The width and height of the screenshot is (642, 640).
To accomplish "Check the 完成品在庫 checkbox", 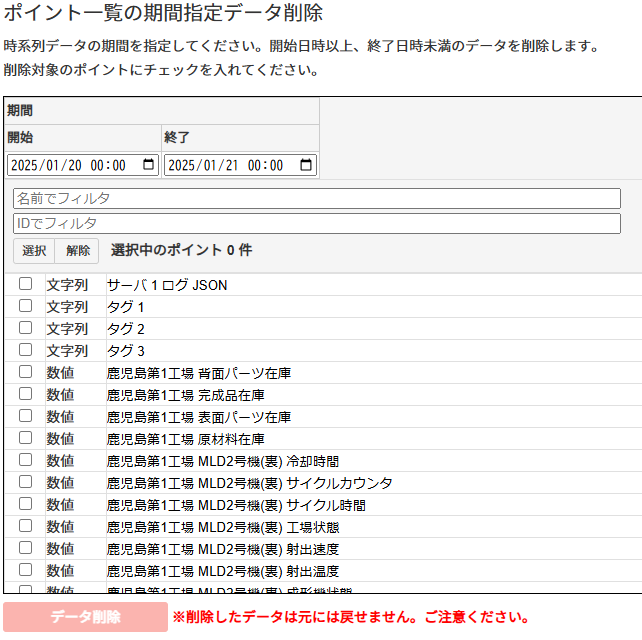I will 25,394.
